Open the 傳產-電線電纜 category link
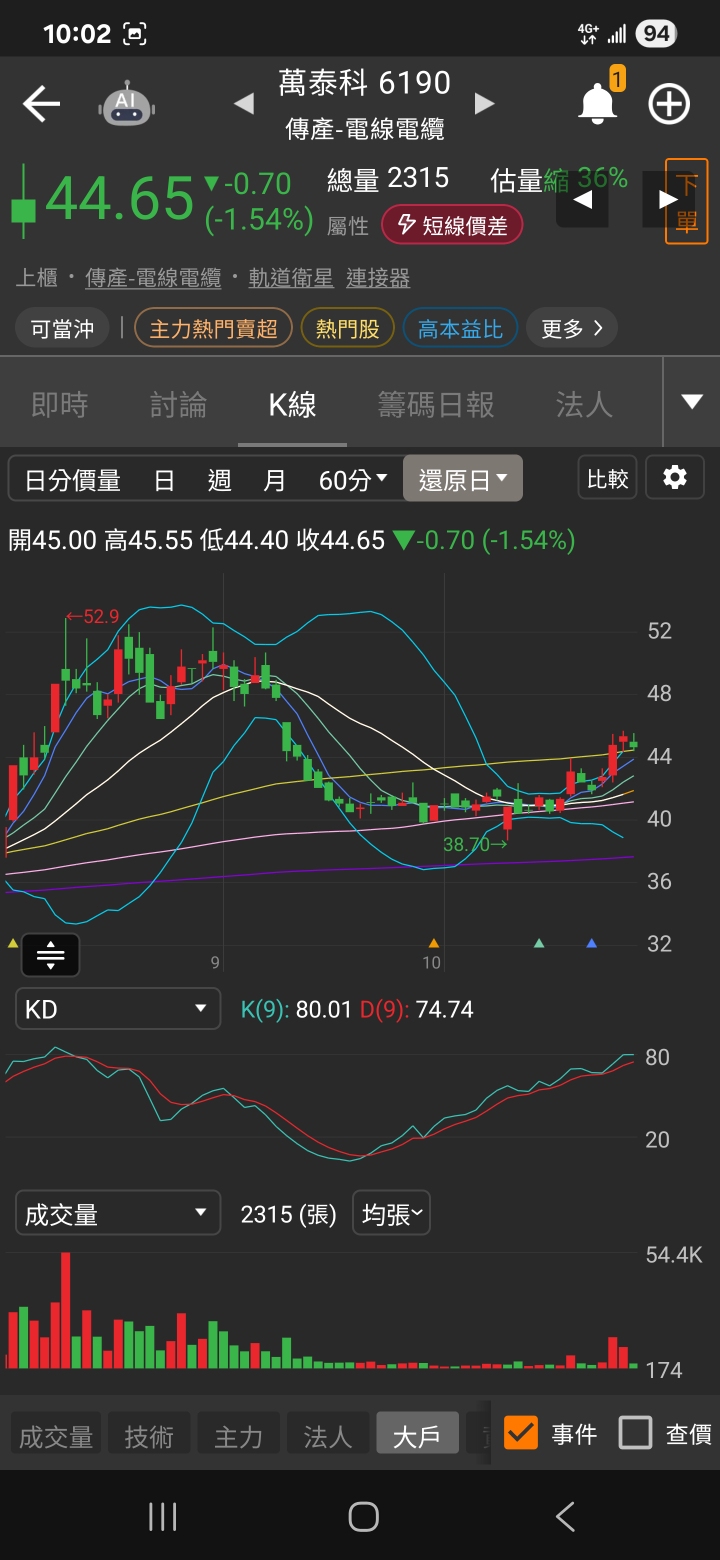The image size is (720, 1560). (x=154, y=278)
